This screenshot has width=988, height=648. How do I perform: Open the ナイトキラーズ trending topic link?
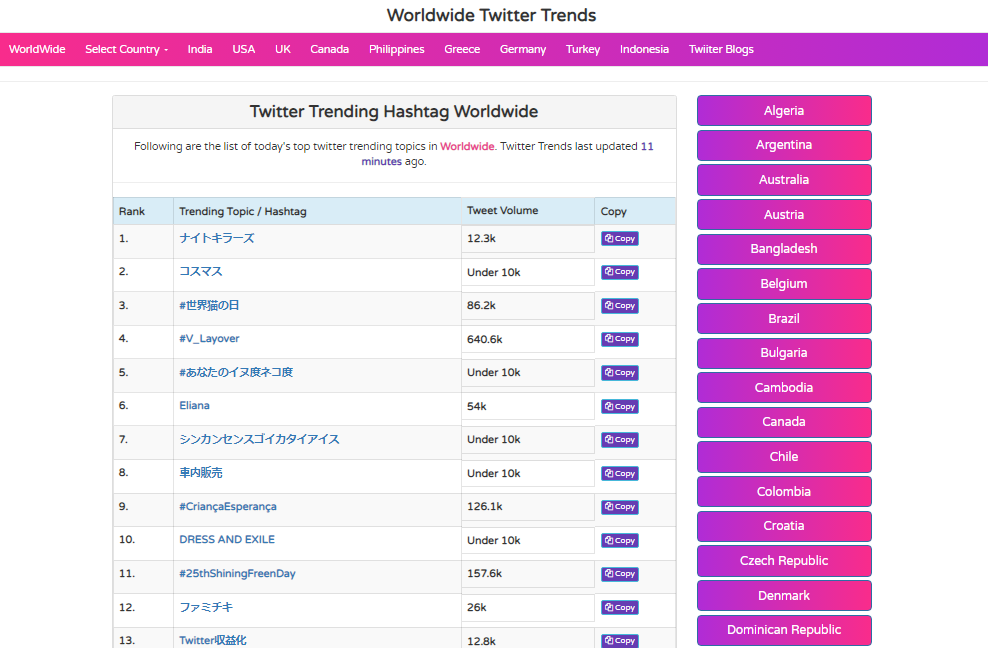(217, 238)
